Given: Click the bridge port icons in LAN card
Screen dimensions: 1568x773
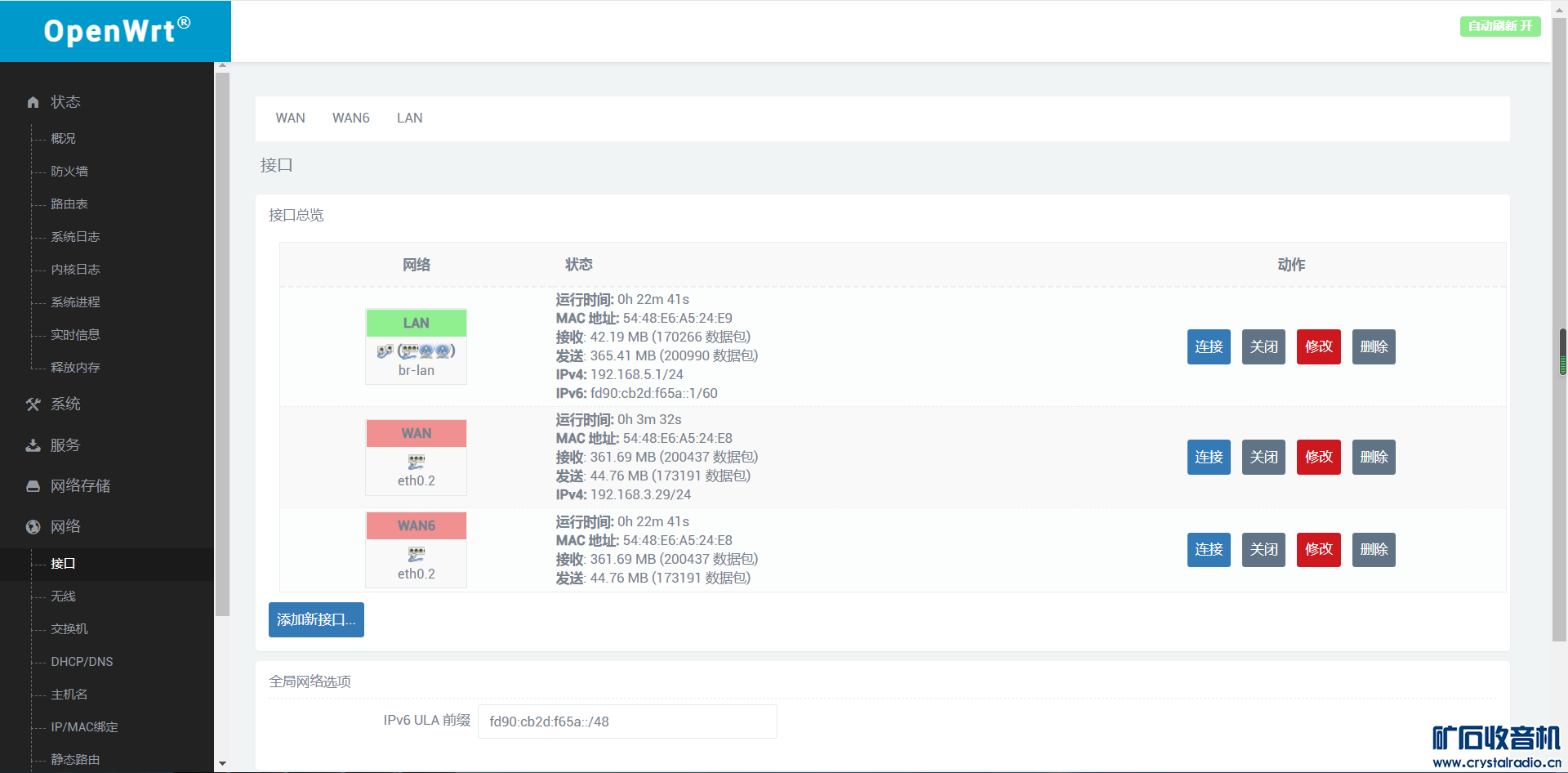Looking at the screenshot, I should point(416,351).
